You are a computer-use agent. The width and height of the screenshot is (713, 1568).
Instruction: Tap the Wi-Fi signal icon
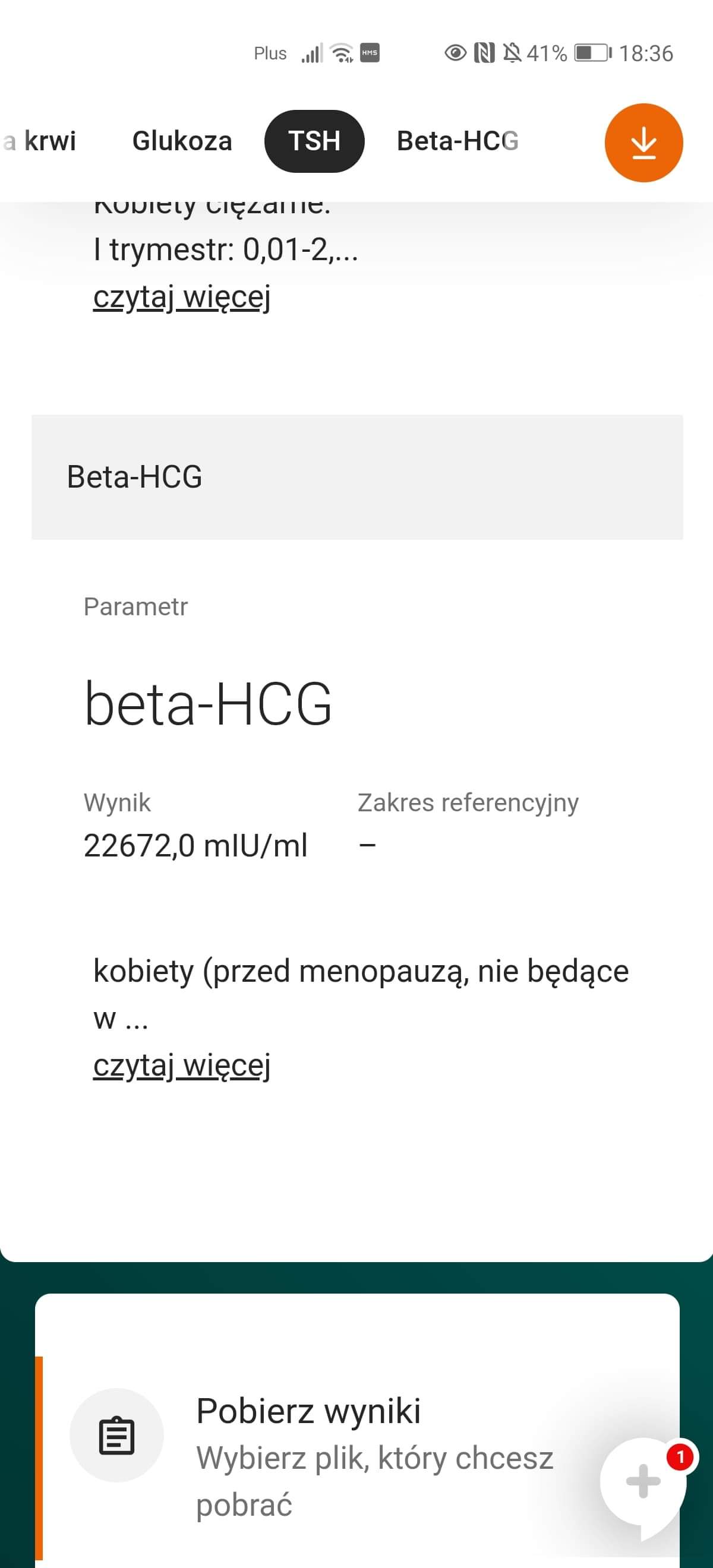coord(342,53)
